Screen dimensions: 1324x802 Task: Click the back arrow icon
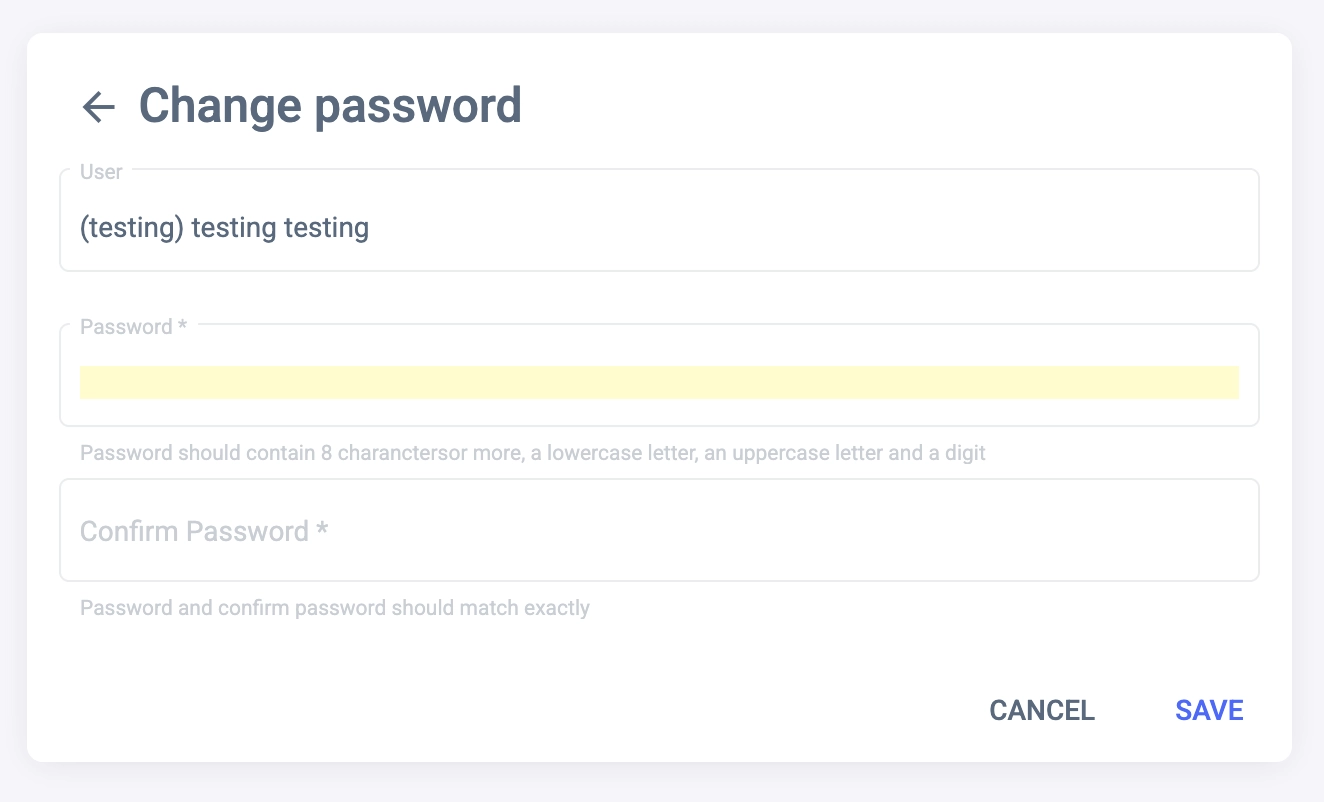tap(98, 106)
